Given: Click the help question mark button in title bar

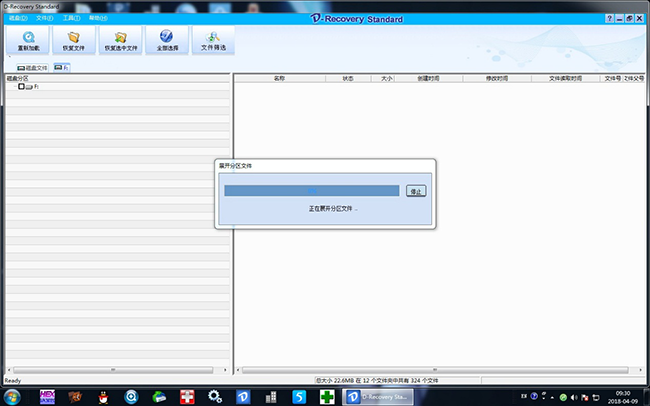Looking at the screenshot, I should 609,18.
